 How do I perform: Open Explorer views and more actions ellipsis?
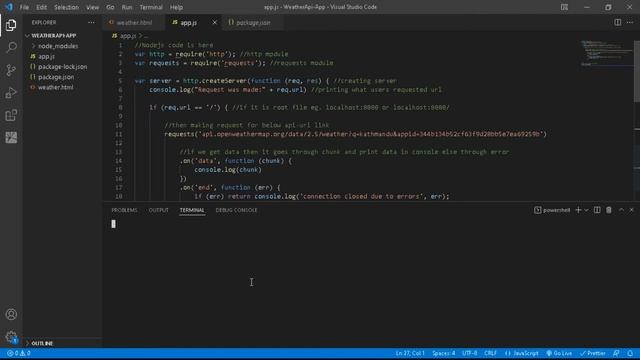coord(91,22)
